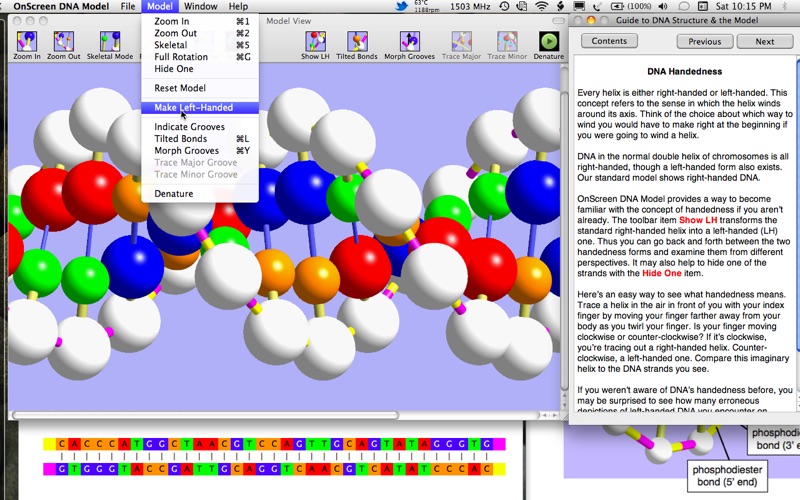Click the Model menu title
Screen dimensions: 800x500
(160, 6)
